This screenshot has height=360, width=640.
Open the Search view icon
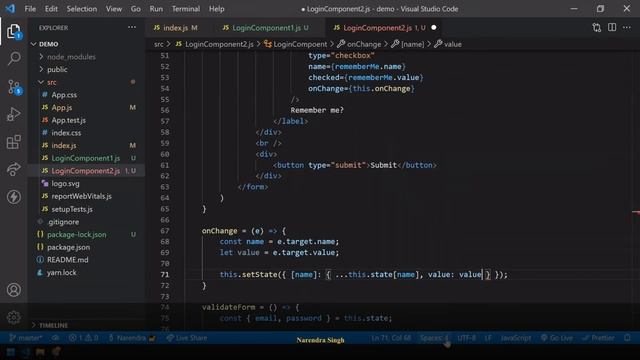pos(14,58)
